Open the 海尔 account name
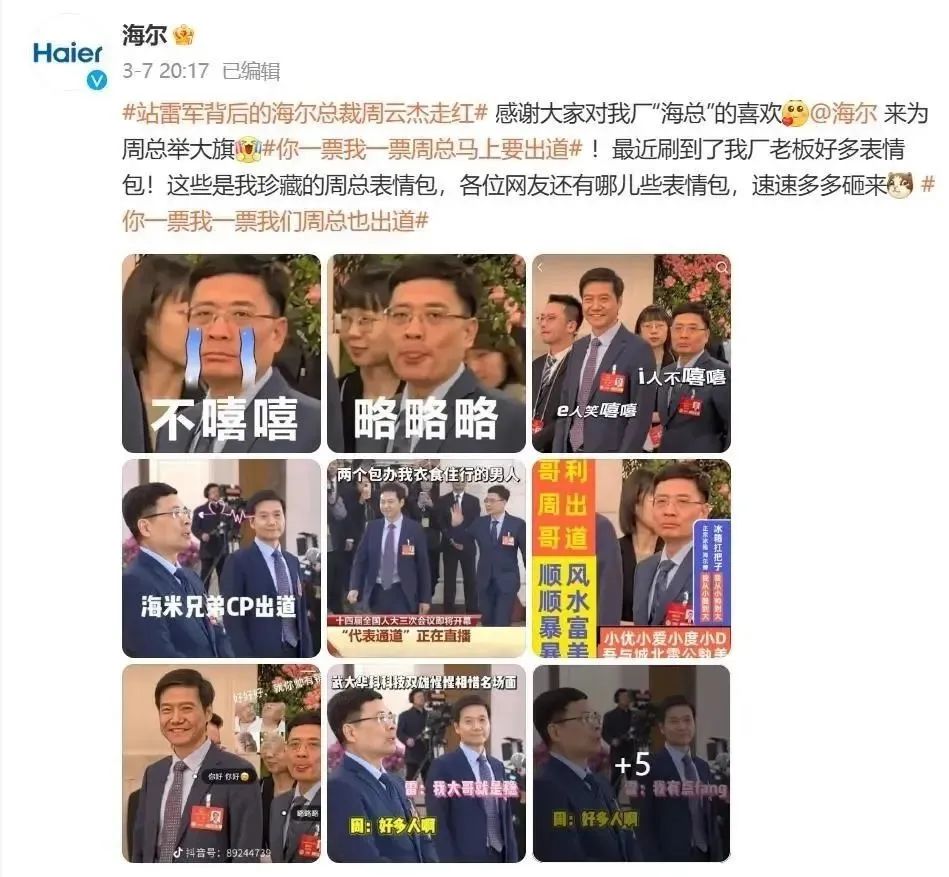Image resolution: width=949 pixels, height=877 pixels. coord(144,35)
